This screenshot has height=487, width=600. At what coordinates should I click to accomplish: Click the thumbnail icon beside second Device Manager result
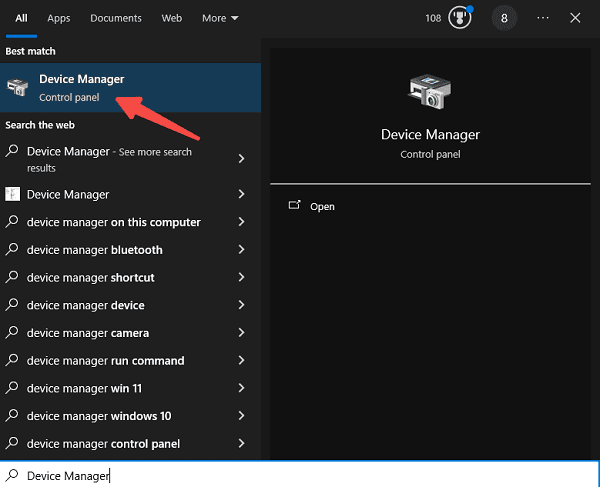click(x=12, y=194)
